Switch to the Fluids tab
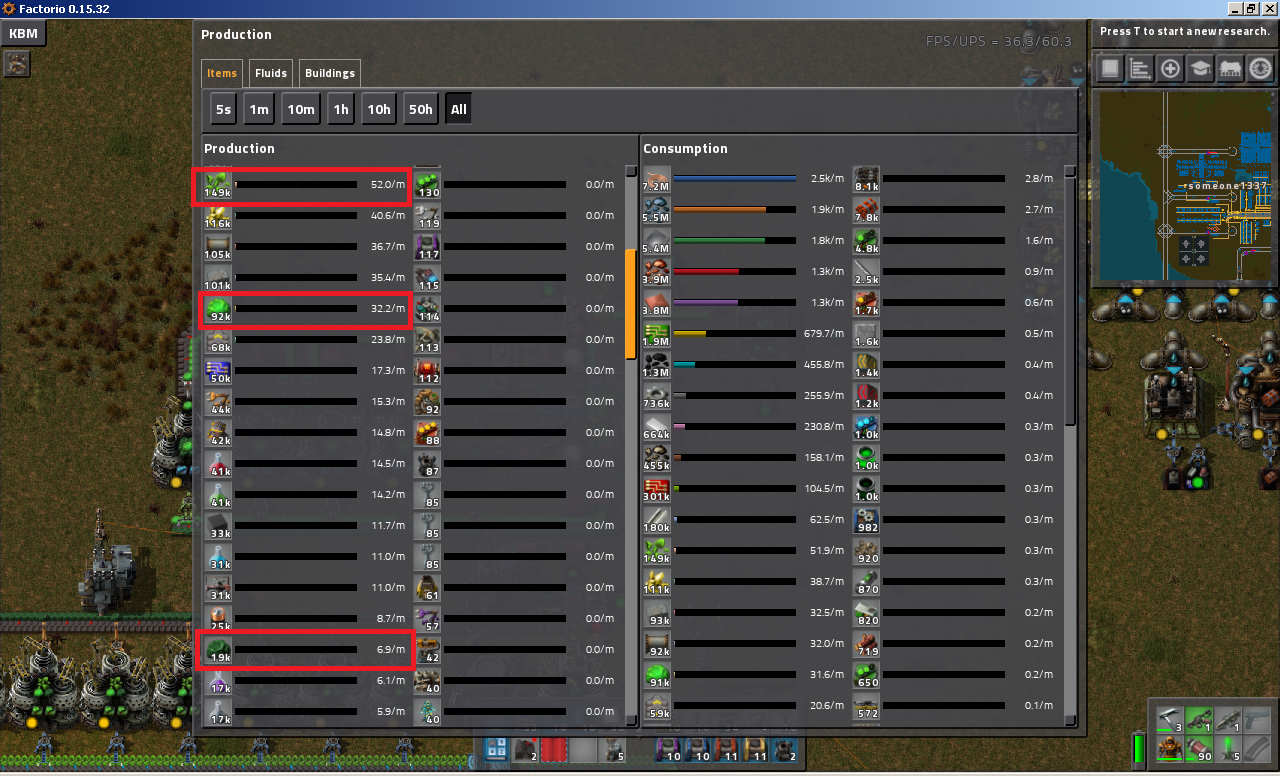 pyautogui.click(x=271, y=73)
